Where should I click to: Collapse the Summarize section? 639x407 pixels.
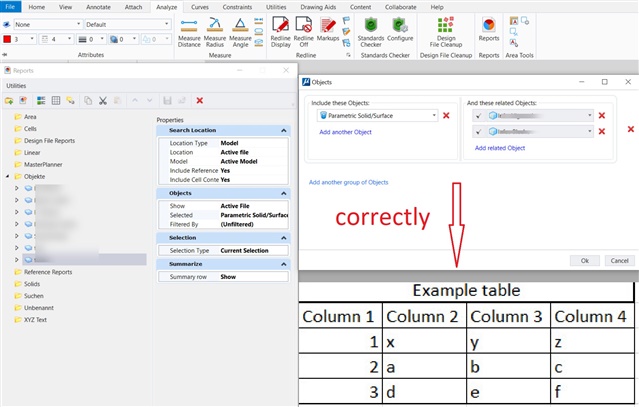284,264
